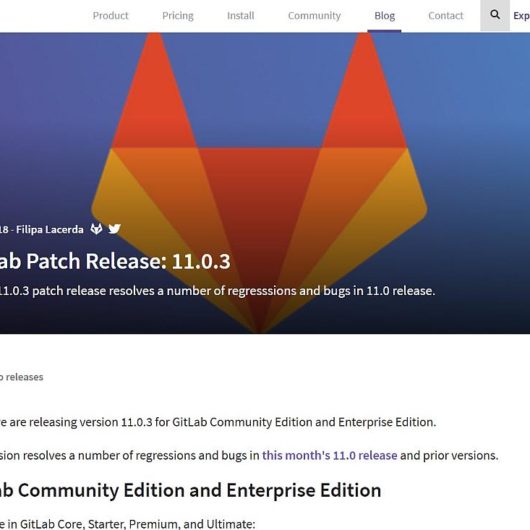Click the partially visible Explore link
This screenshot has height=530, width=530.
tap(521, 16)
